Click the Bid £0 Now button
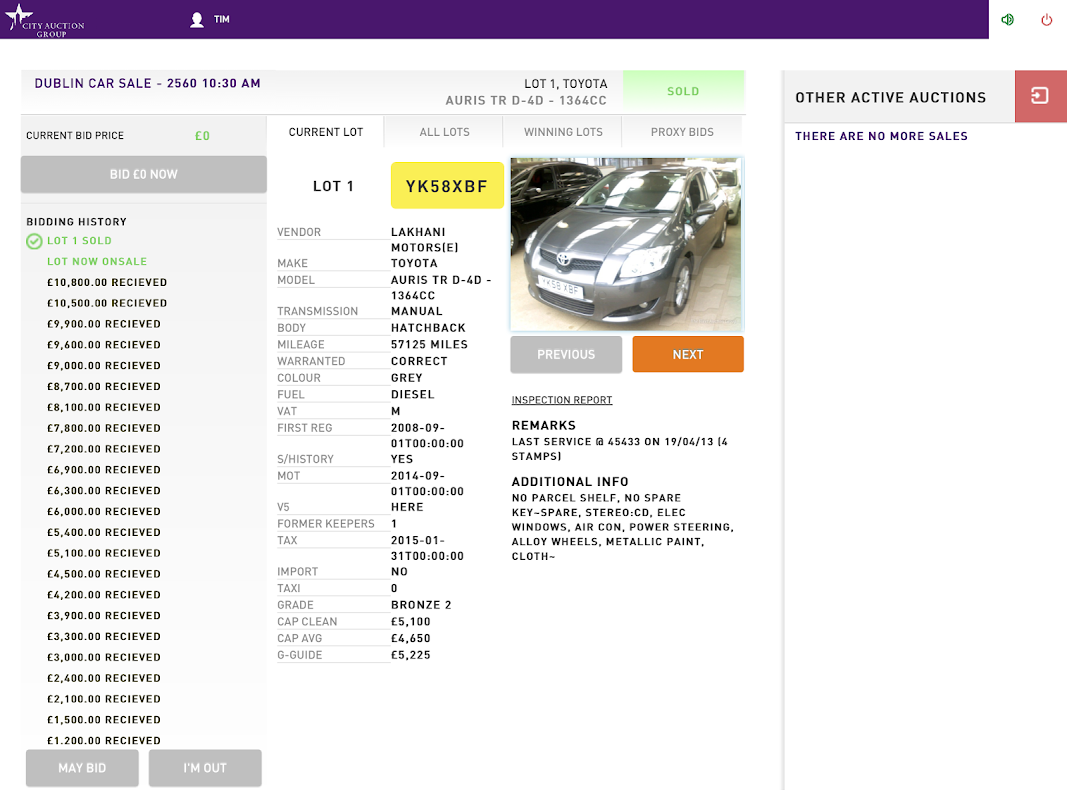This screenshot has height=800, width=1067. point(144,174)
